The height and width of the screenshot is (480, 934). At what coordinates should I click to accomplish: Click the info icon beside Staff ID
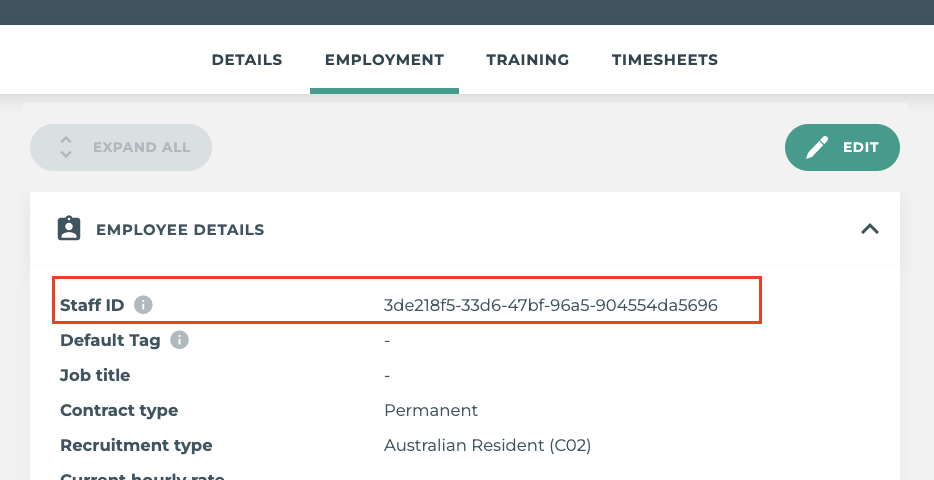pos(143,305)
